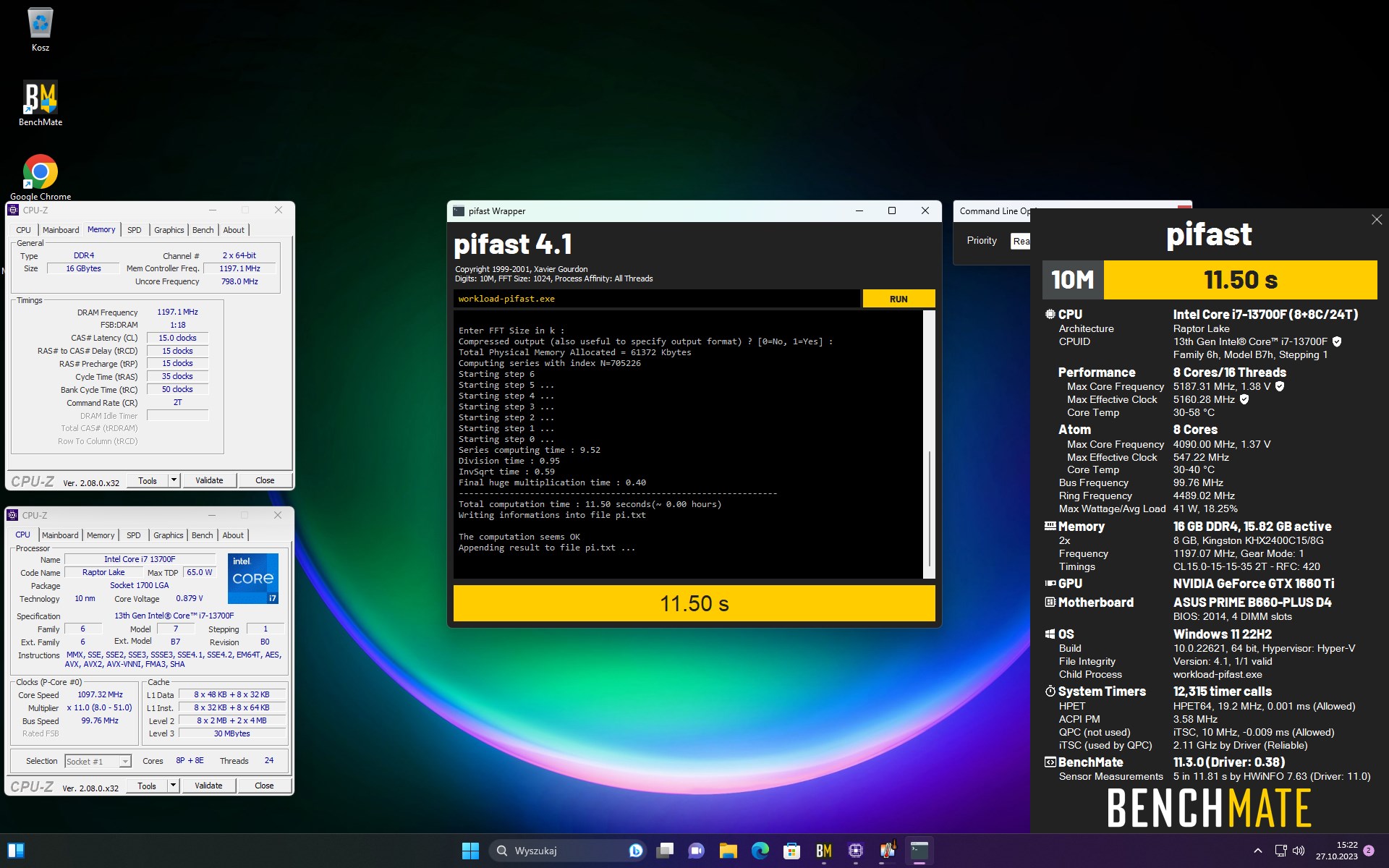The width and height of the screenshot is (1389, 868).
Task: Click the yellow RUN button in pifast
Action: (899, 299)
